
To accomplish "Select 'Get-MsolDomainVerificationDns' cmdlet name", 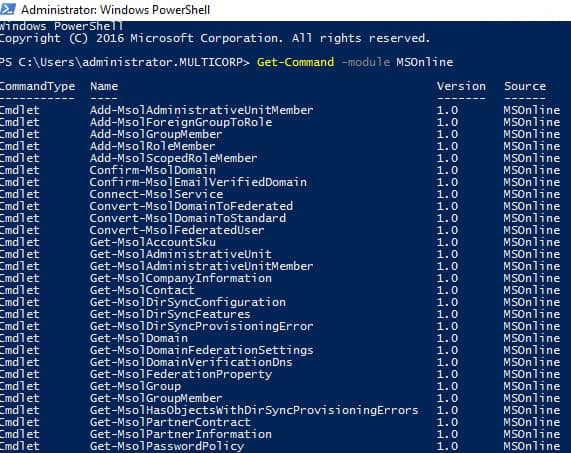I will point(191,363).
